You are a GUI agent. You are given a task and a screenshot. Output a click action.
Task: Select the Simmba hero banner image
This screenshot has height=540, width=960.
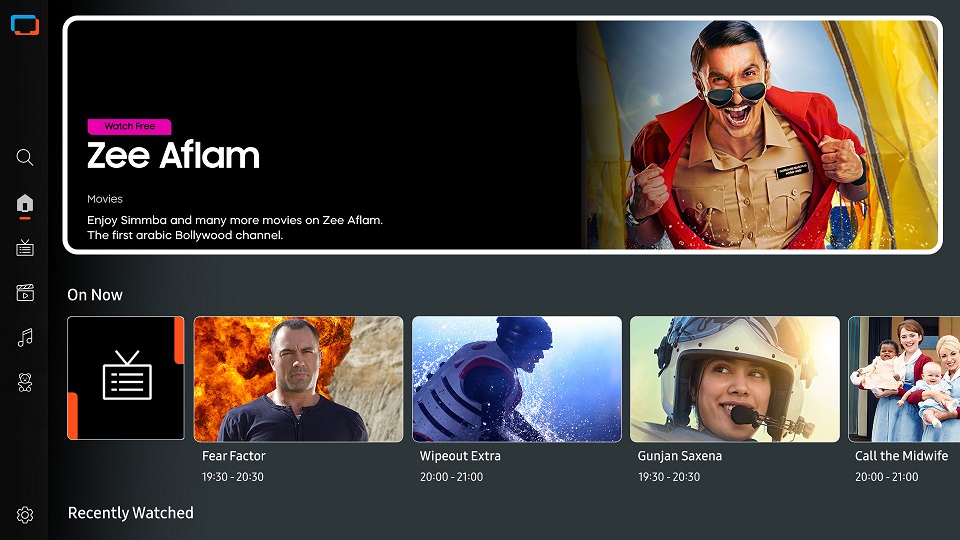(758, 134)
